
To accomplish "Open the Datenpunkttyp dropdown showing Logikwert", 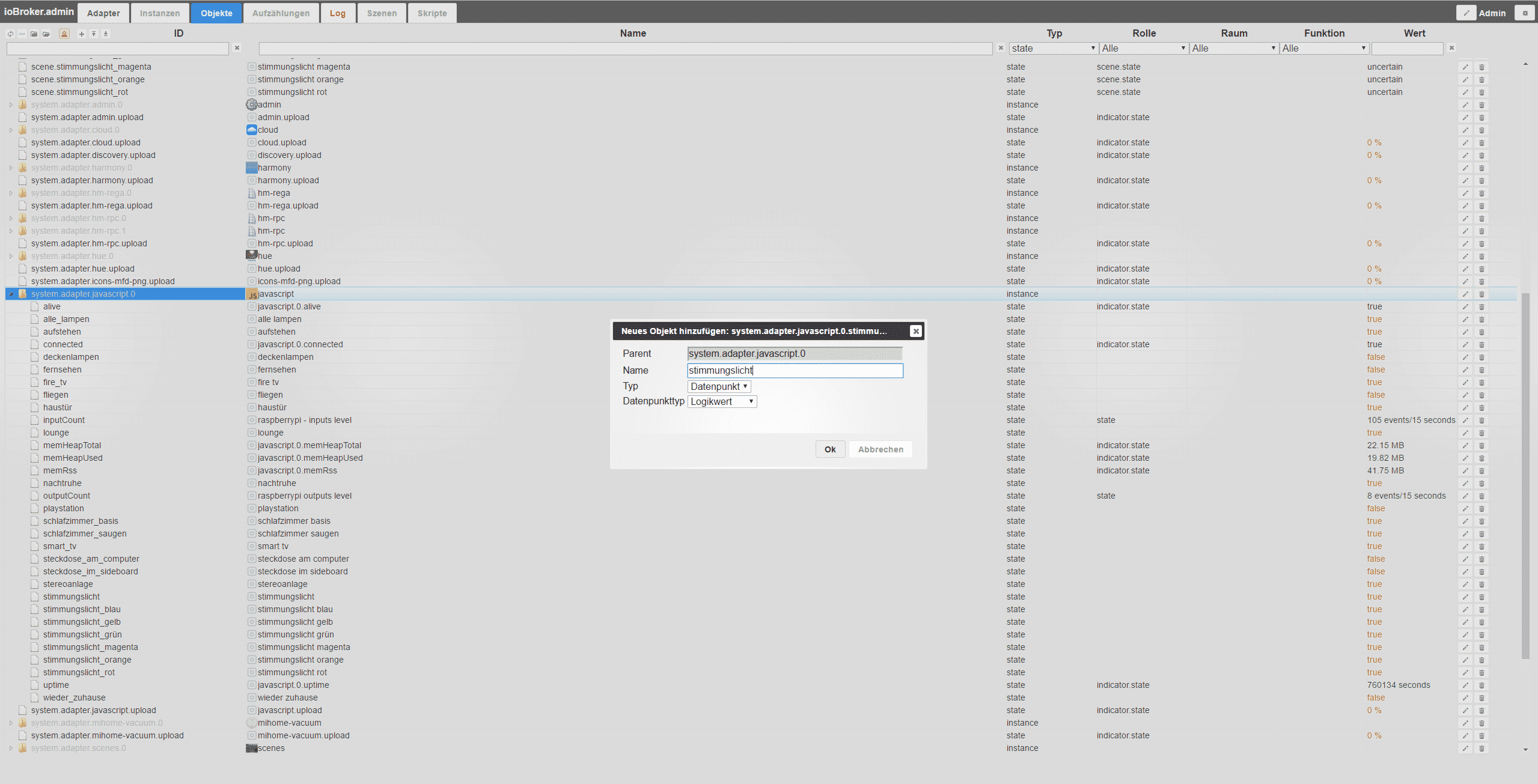I will coord(722,401).
